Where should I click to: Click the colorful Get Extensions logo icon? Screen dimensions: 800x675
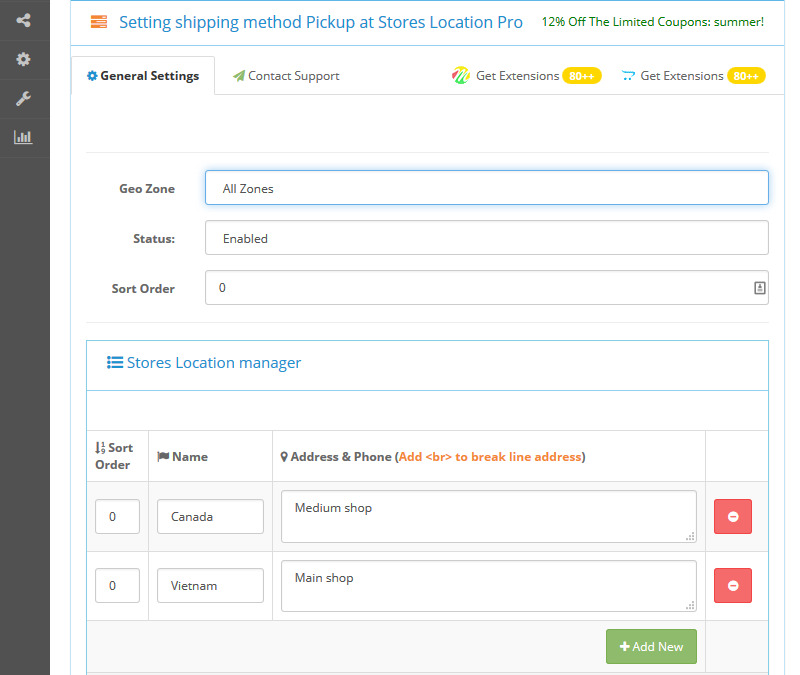[x=460, y=76]
